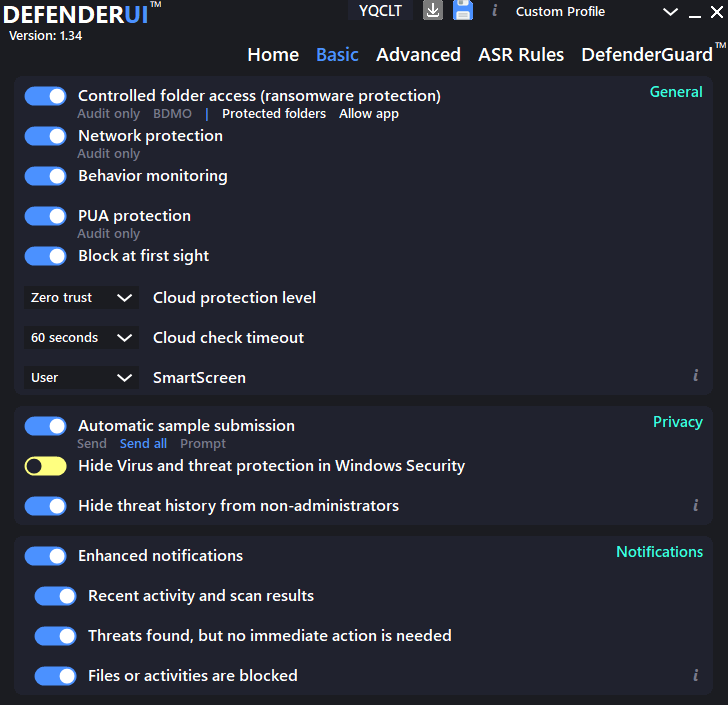Open the ASR Rules tab
The height and width of the screenshot is (705, 728).
(x=521, y=55)
